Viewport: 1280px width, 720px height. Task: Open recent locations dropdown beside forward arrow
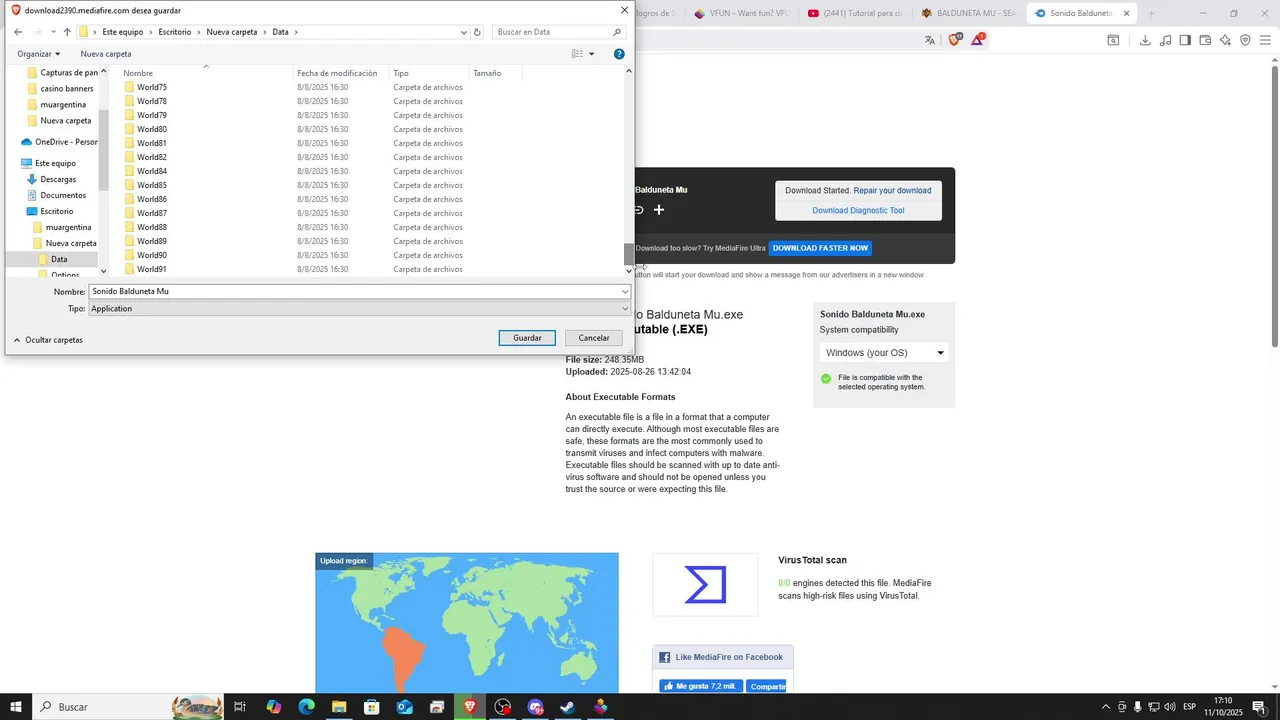(x=52, y=32)
